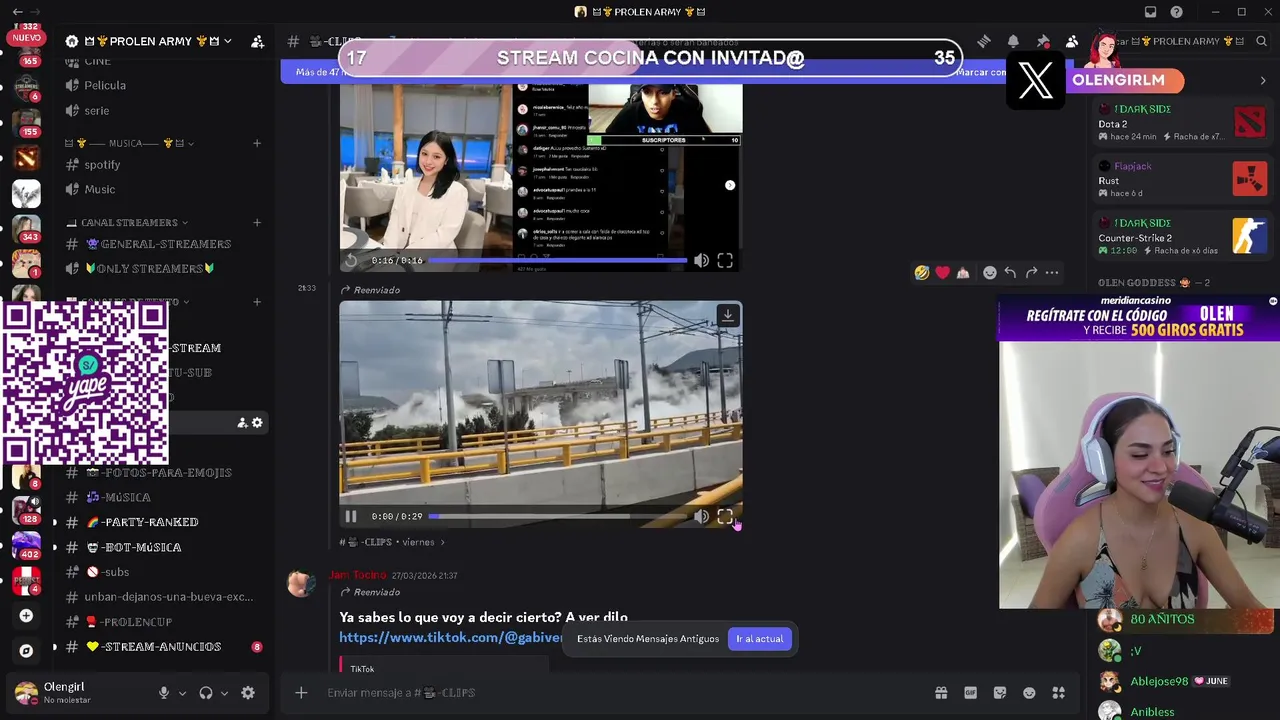Image resolution: width=1280 pixels, height=720 pixels.
Task: Collapse the CANAL STREAMERS category
Action: pos(128,222)
